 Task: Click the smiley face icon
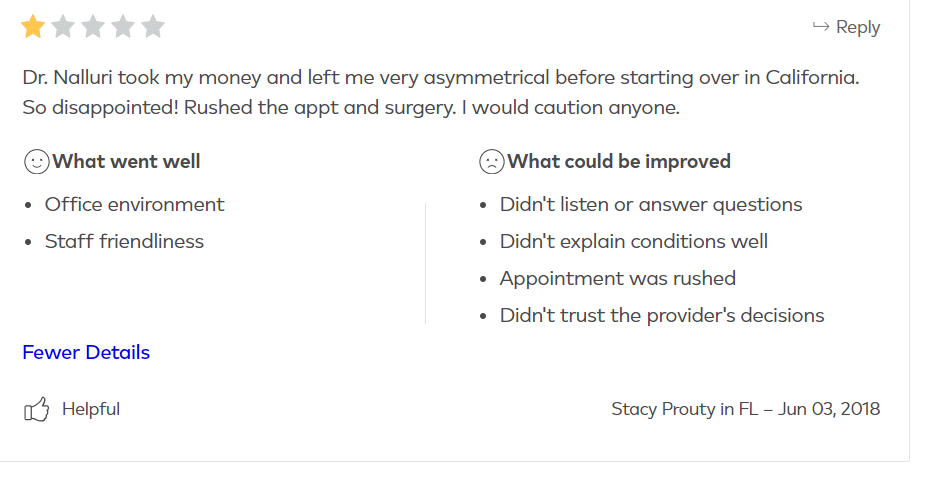pos(37,162)
